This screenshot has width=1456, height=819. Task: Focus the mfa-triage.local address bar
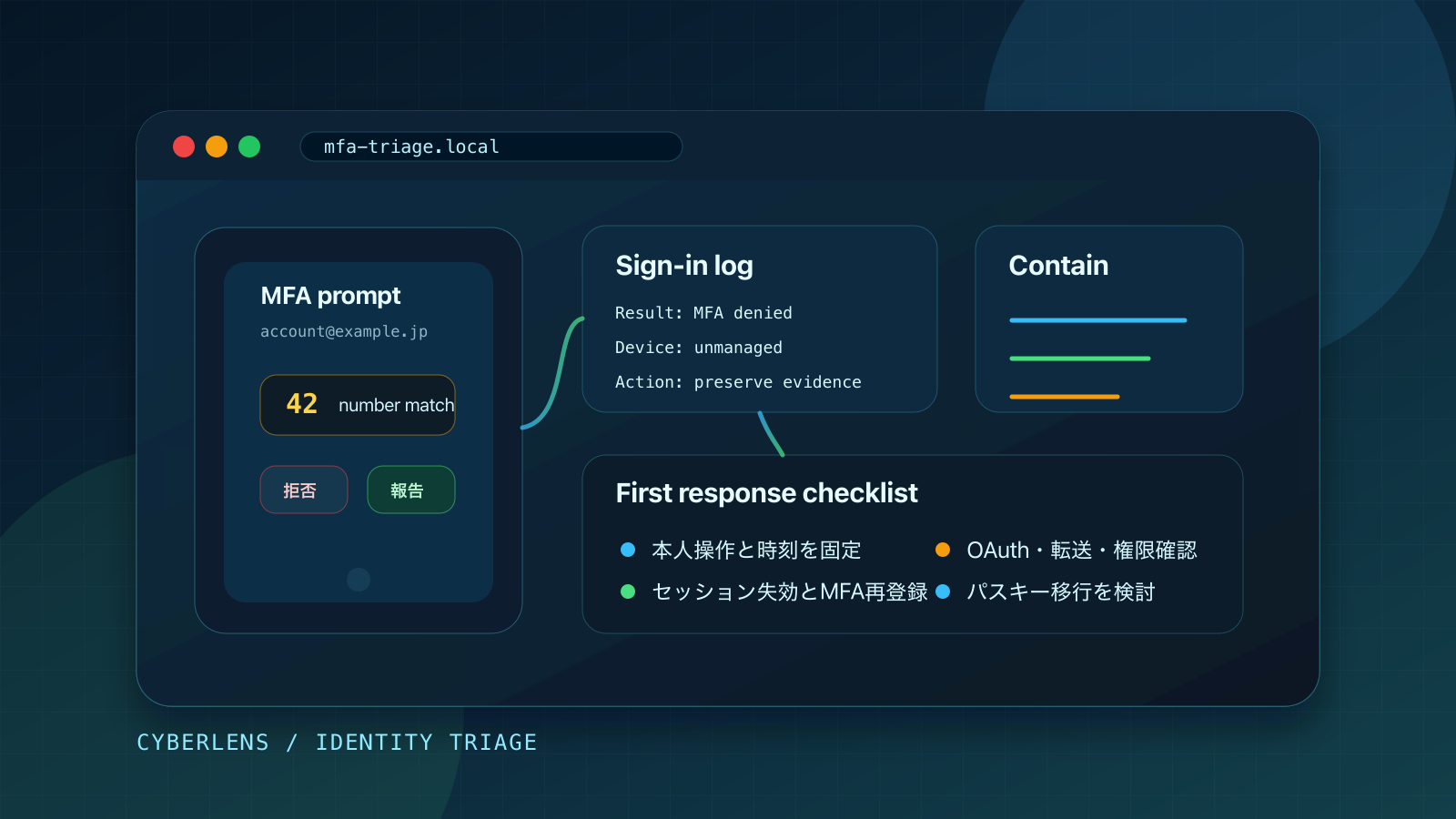(491, 147)
